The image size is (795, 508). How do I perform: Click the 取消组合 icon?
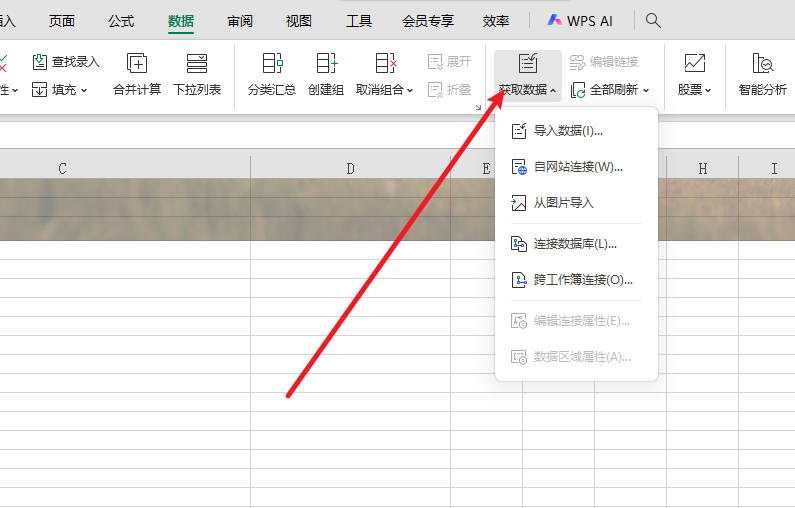point(385,63)
